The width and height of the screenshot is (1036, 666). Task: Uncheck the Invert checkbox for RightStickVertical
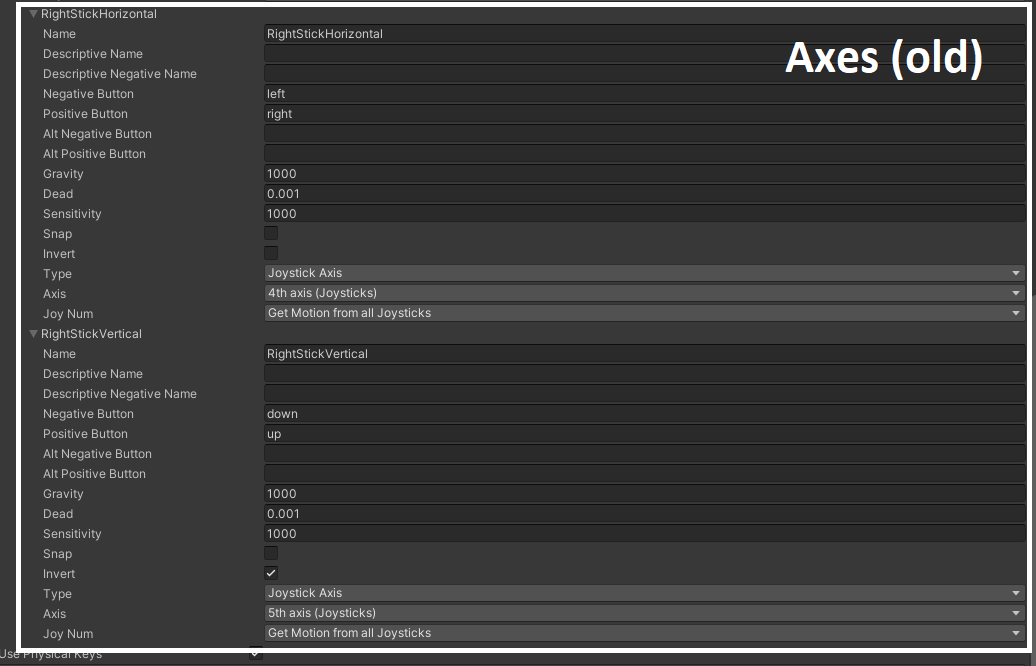point(271,573)
